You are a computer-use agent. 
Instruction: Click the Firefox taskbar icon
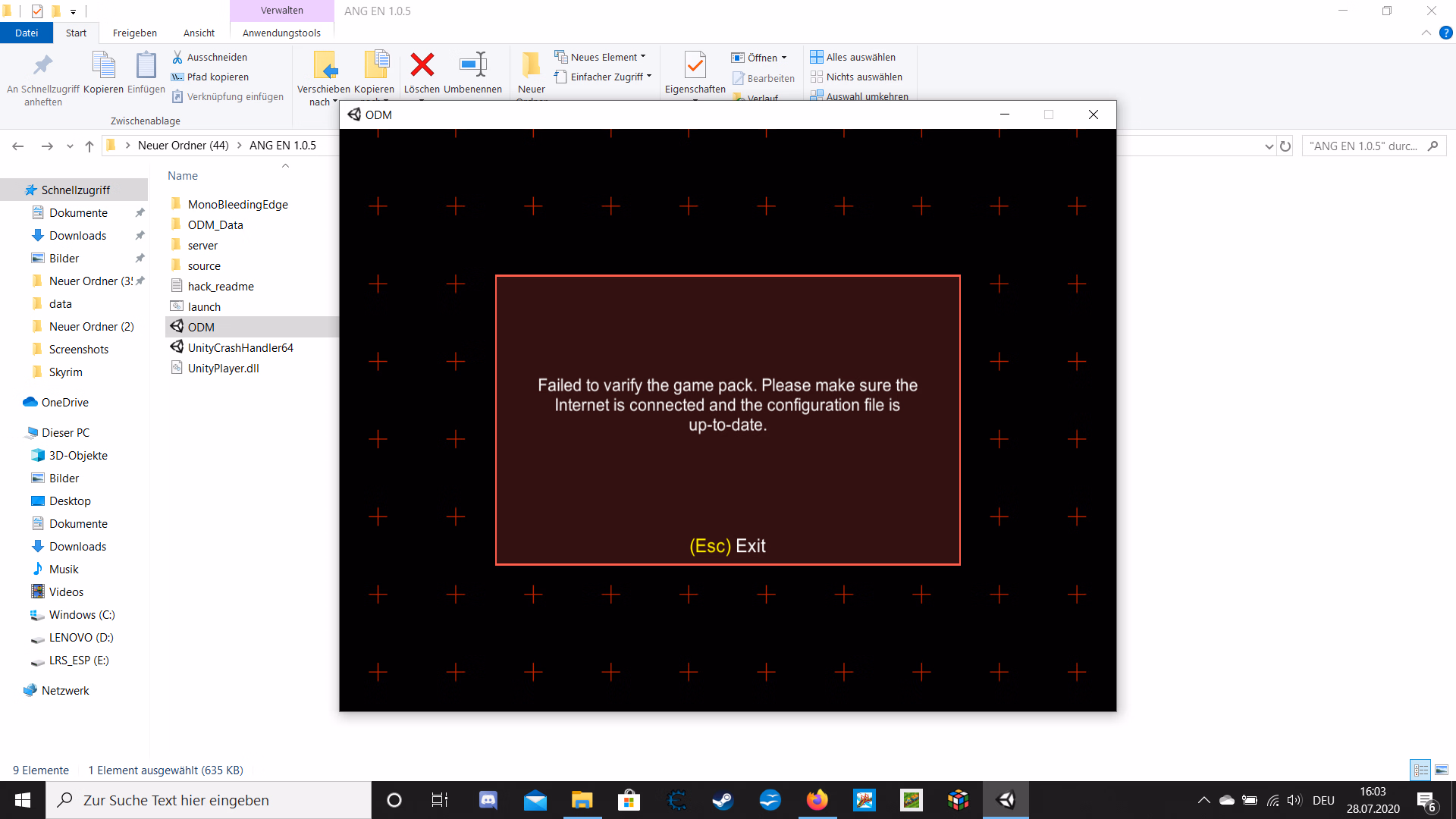click(817, 800)
